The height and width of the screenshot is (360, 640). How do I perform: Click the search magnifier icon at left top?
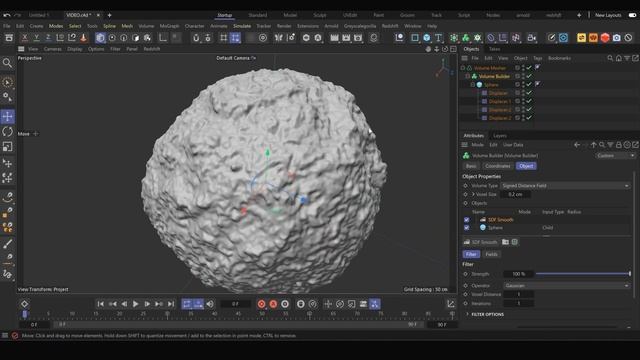coord(7,63)
